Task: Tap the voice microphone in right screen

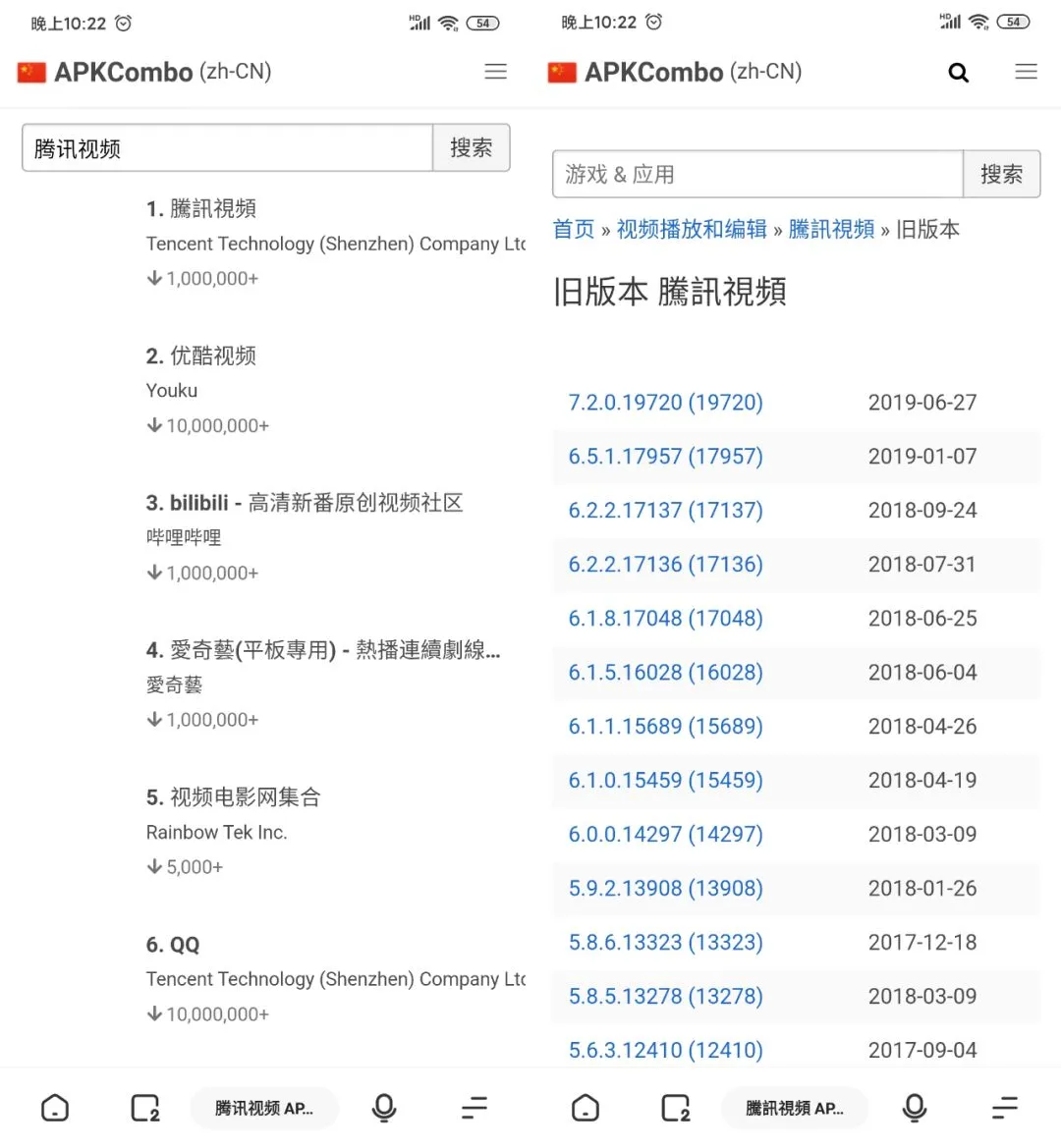Action: (914, 1108)
